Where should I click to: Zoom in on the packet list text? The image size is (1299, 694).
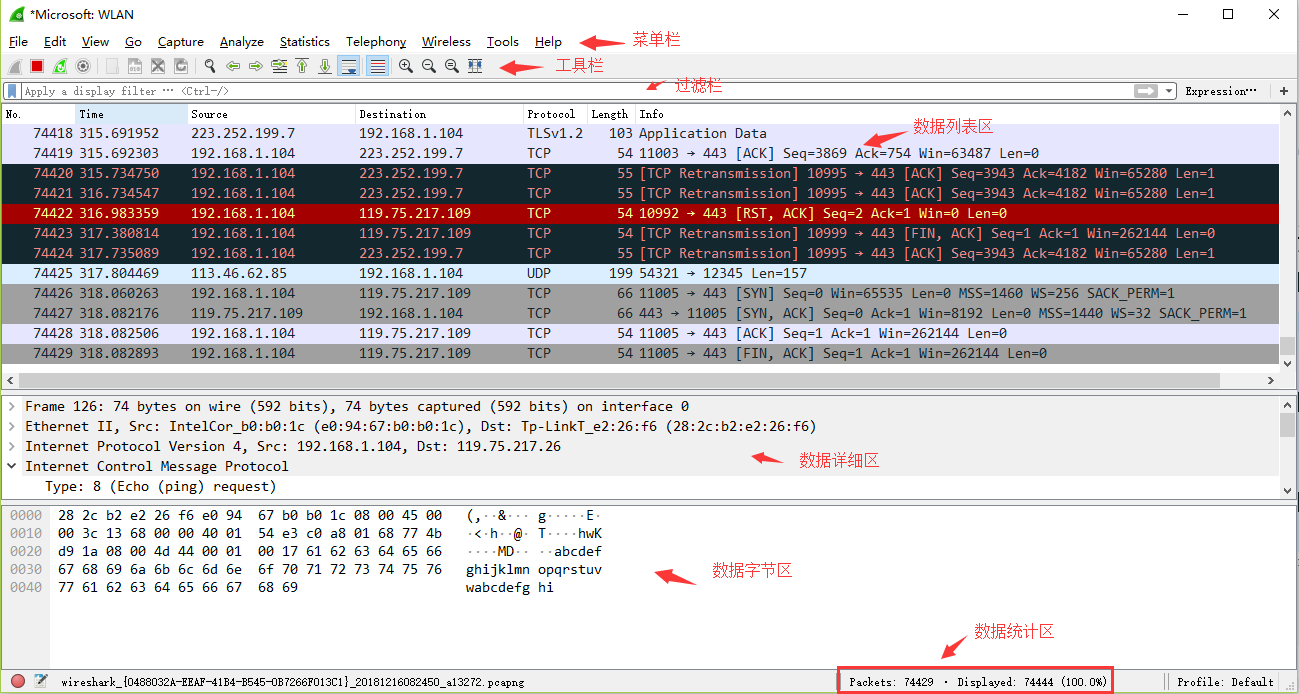click(406, 66)
